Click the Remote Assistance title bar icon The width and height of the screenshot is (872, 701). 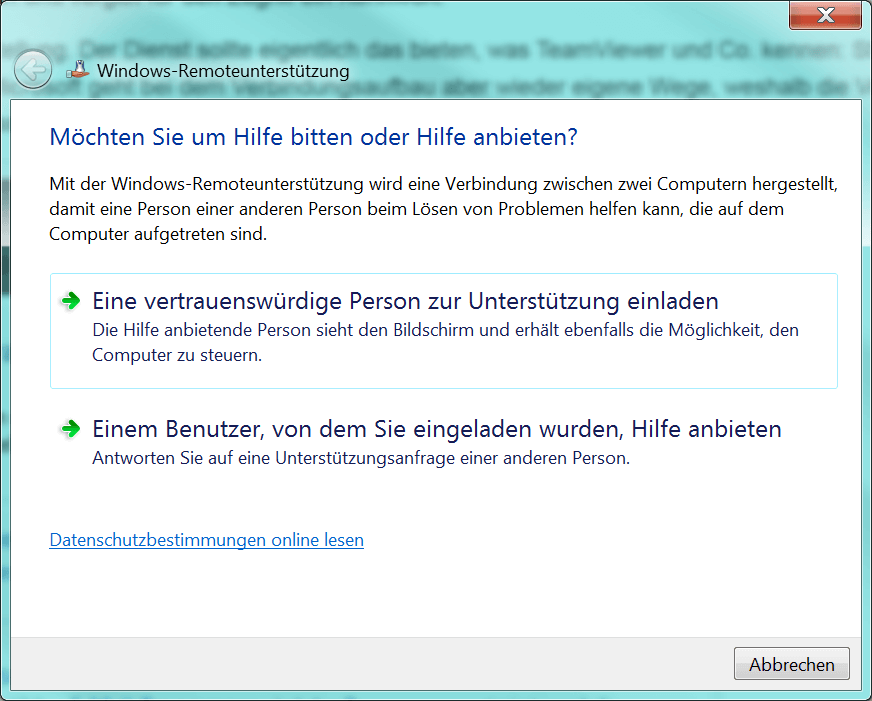[78, 69]
